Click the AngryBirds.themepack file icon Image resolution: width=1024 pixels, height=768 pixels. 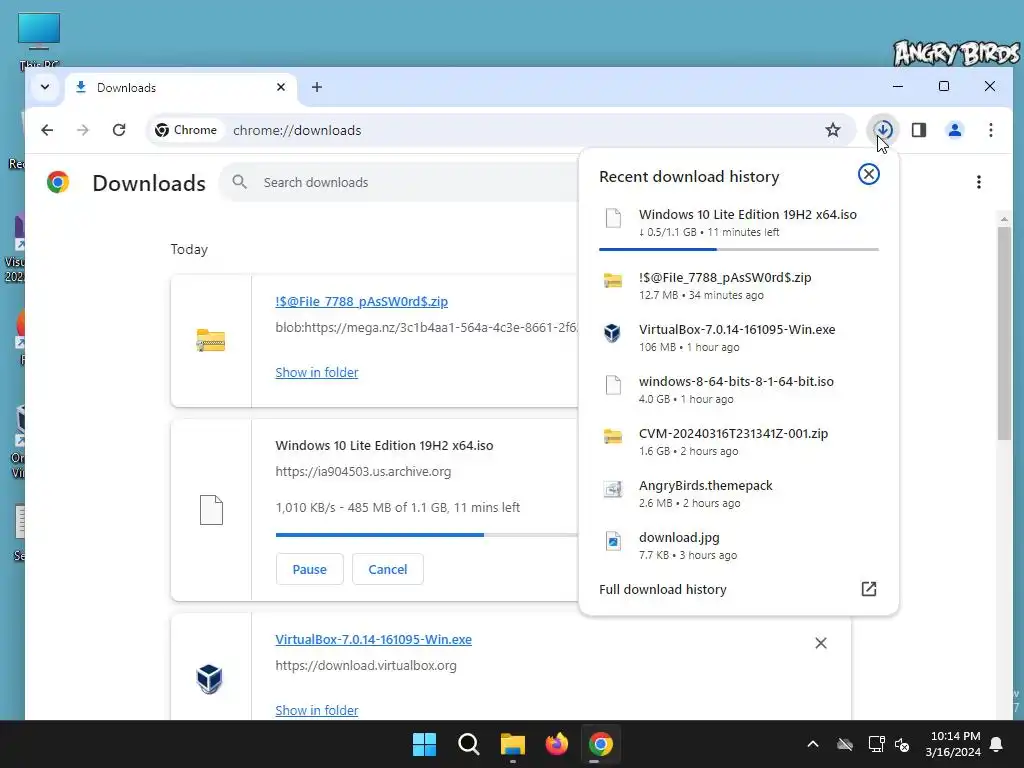[613, 488]
